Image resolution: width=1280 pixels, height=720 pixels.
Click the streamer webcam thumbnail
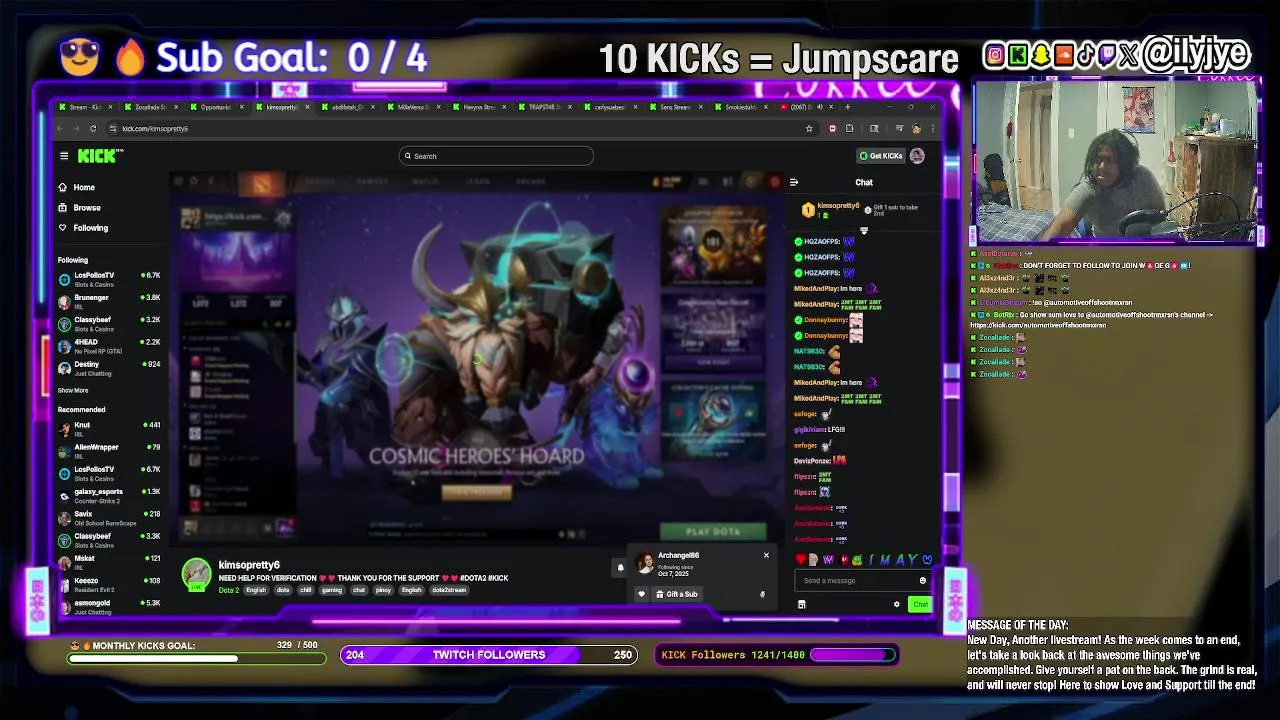tap(1116, 162)
